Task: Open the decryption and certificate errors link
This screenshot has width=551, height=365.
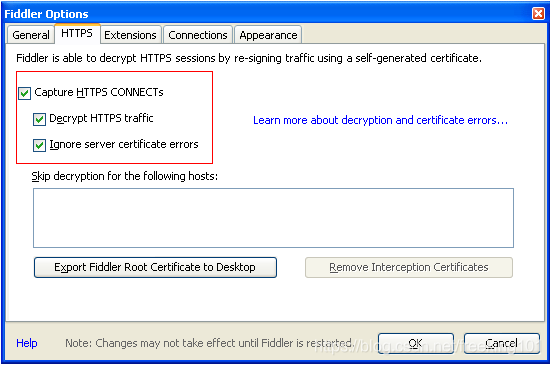Action: [380, 120]
